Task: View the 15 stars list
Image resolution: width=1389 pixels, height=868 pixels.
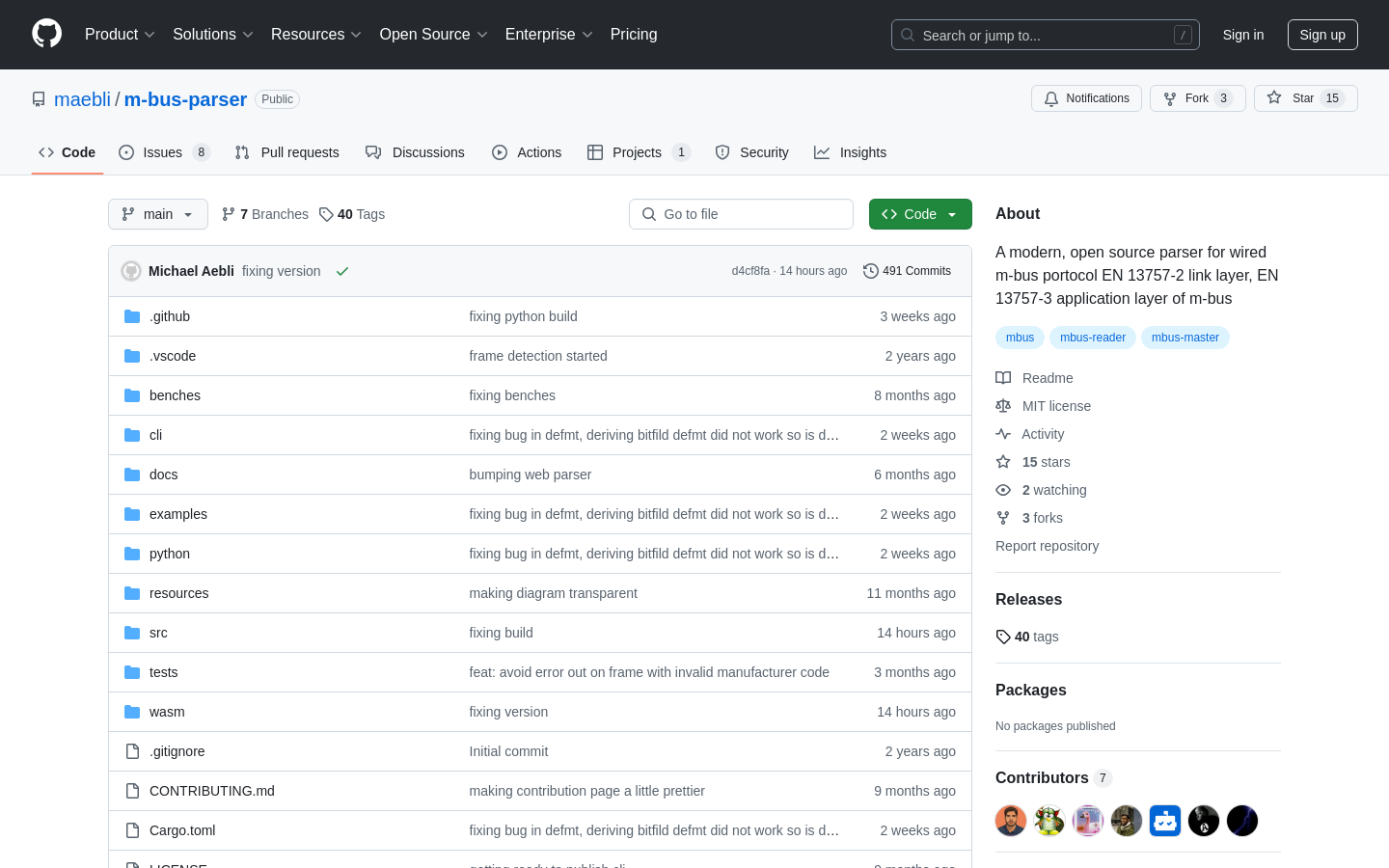Action: point(1033,462)
